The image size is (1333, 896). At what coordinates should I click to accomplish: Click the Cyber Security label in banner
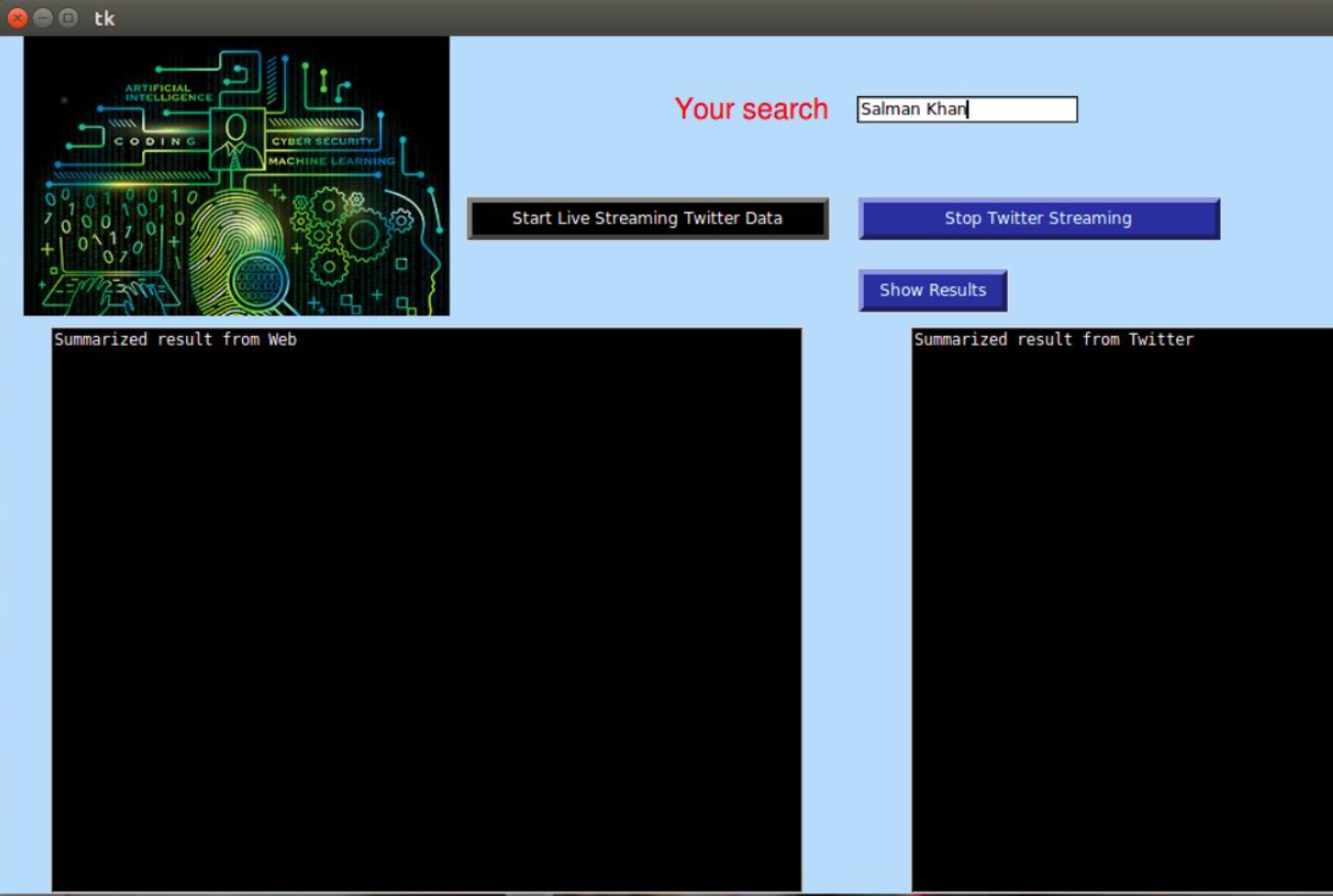(322, 141)
